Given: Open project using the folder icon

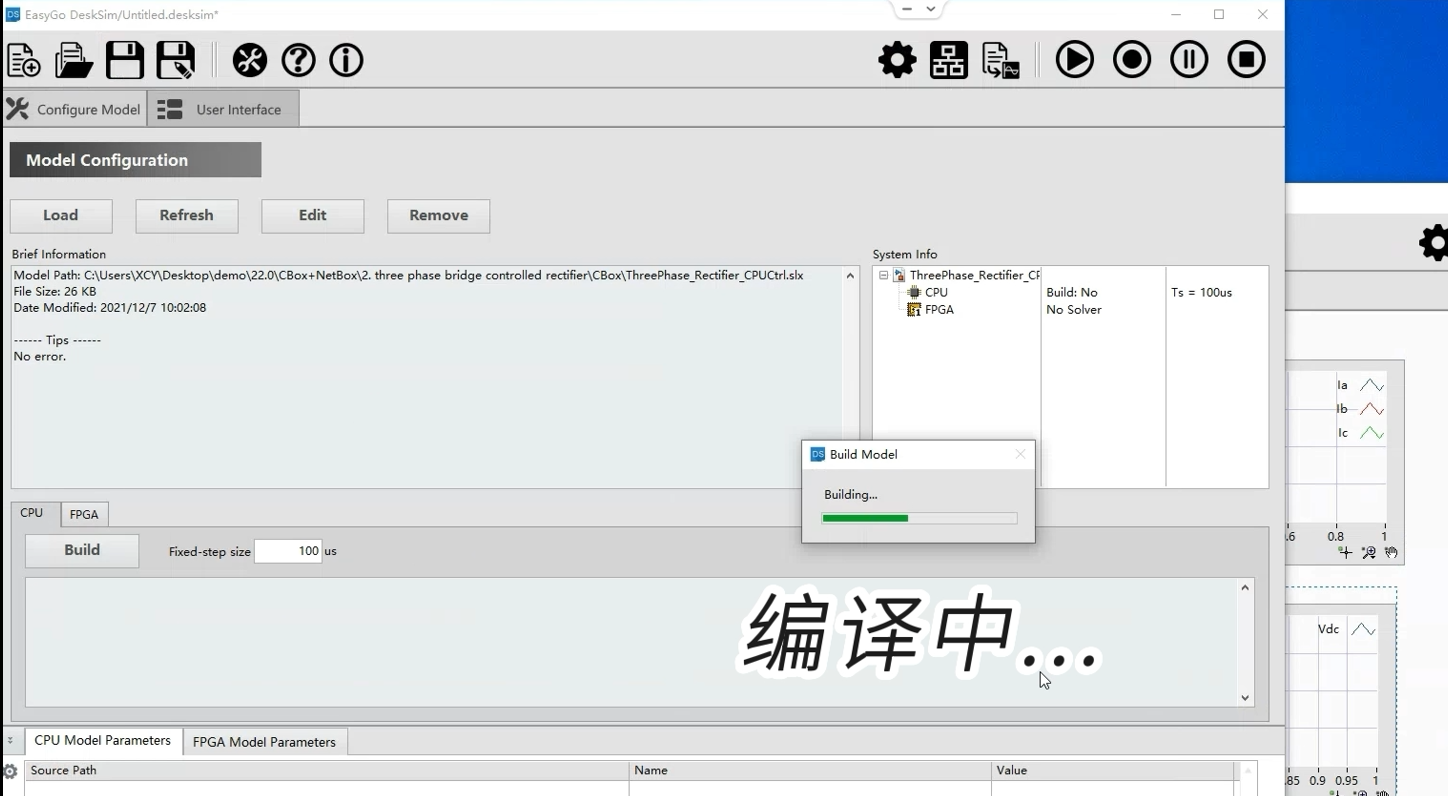Looking at the screenshot, I should click(x=74, y=60).
